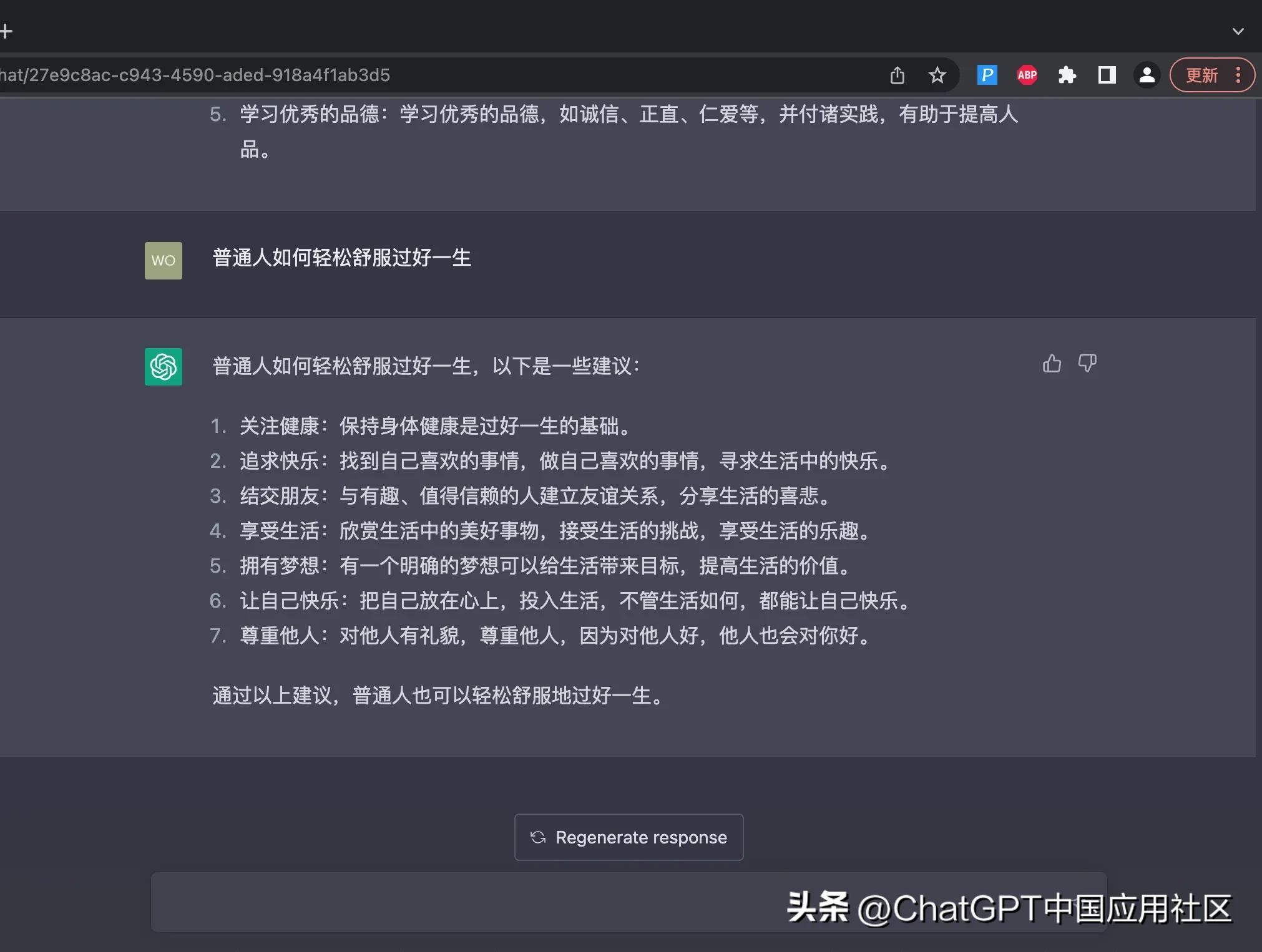
Task: Open the extensions puzzle-piece icon
Action: [1067, 75]
